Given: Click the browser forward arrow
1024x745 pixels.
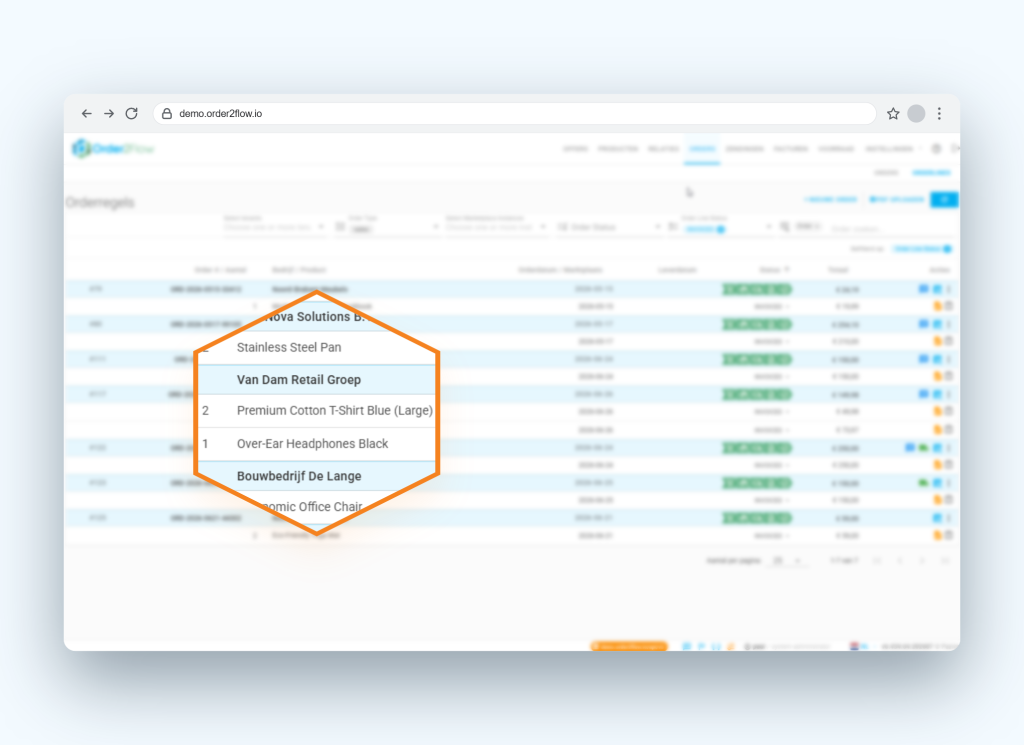Looking at the screenshot, I should [x=109, y=114].
